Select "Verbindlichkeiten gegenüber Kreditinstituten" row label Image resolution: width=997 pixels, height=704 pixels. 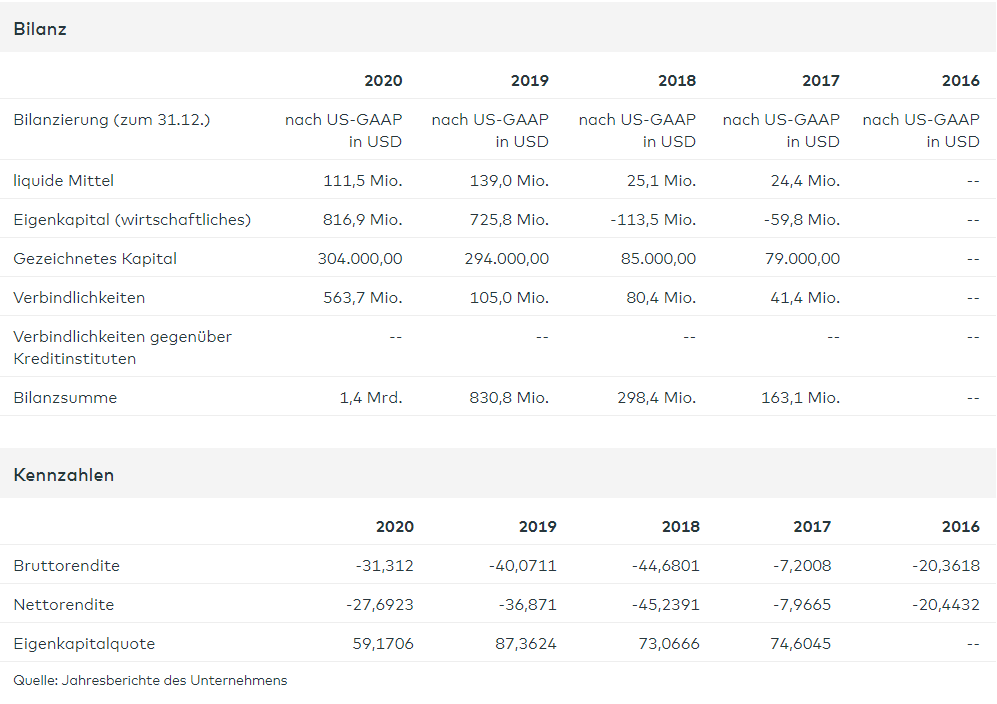(122, 347)
